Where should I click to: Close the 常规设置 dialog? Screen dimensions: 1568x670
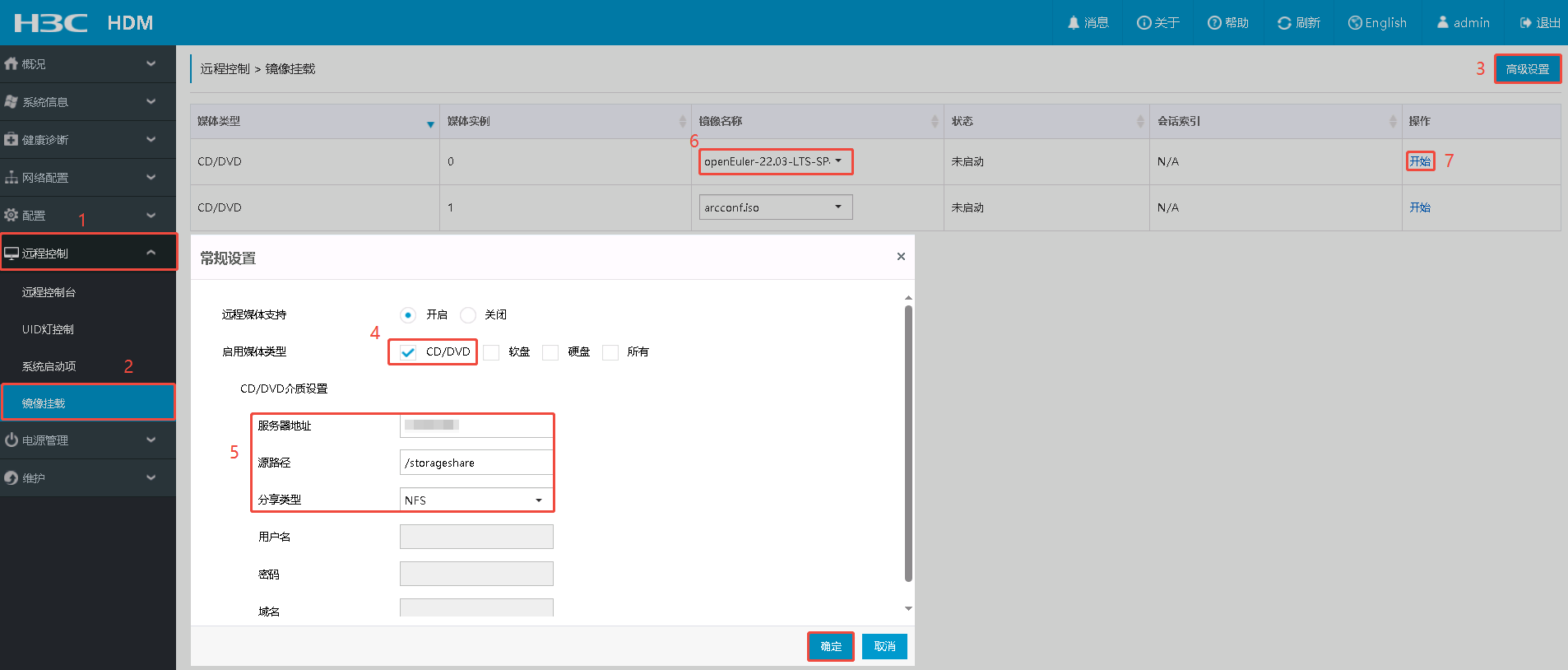point(901,257)
